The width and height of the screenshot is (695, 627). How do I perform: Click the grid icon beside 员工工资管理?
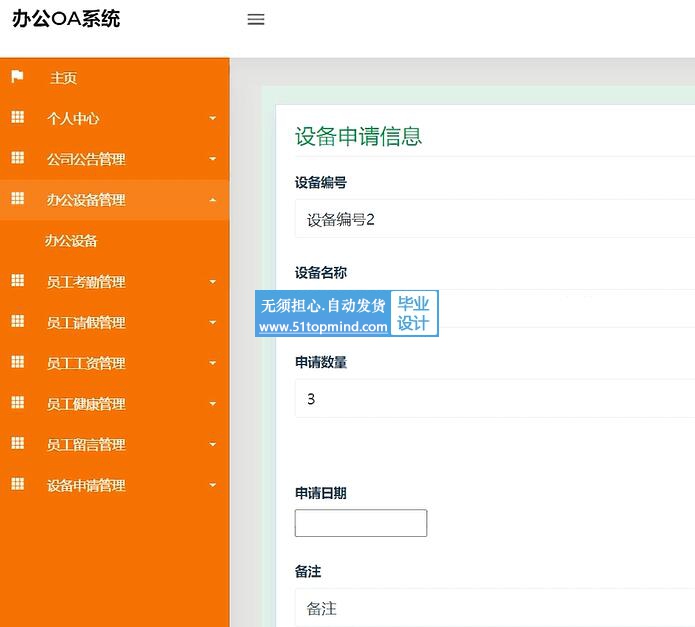coord(17,362)
